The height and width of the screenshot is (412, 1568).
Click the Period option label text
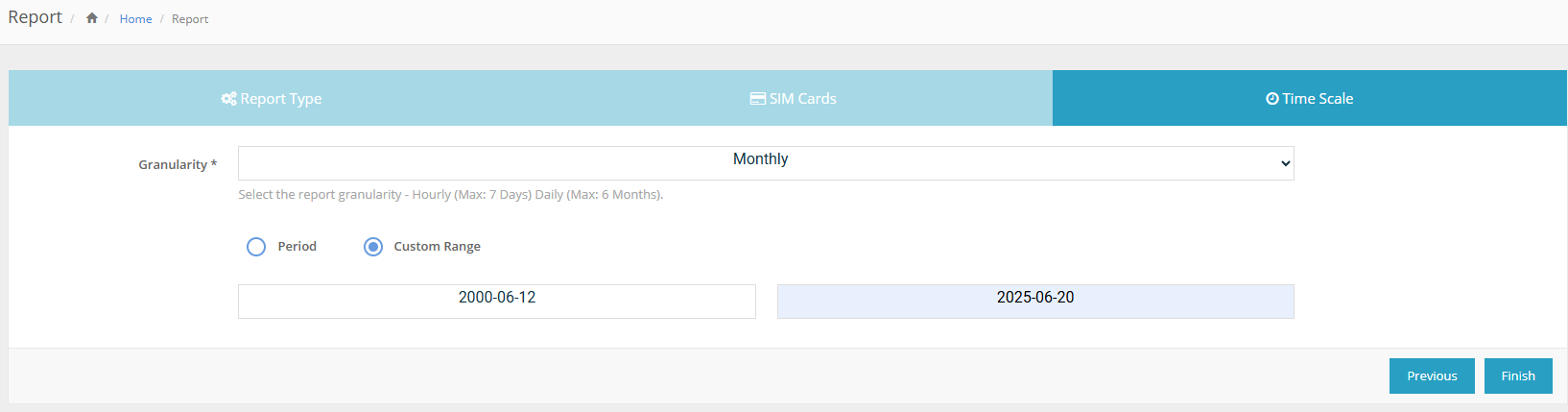tap(297, 247)
